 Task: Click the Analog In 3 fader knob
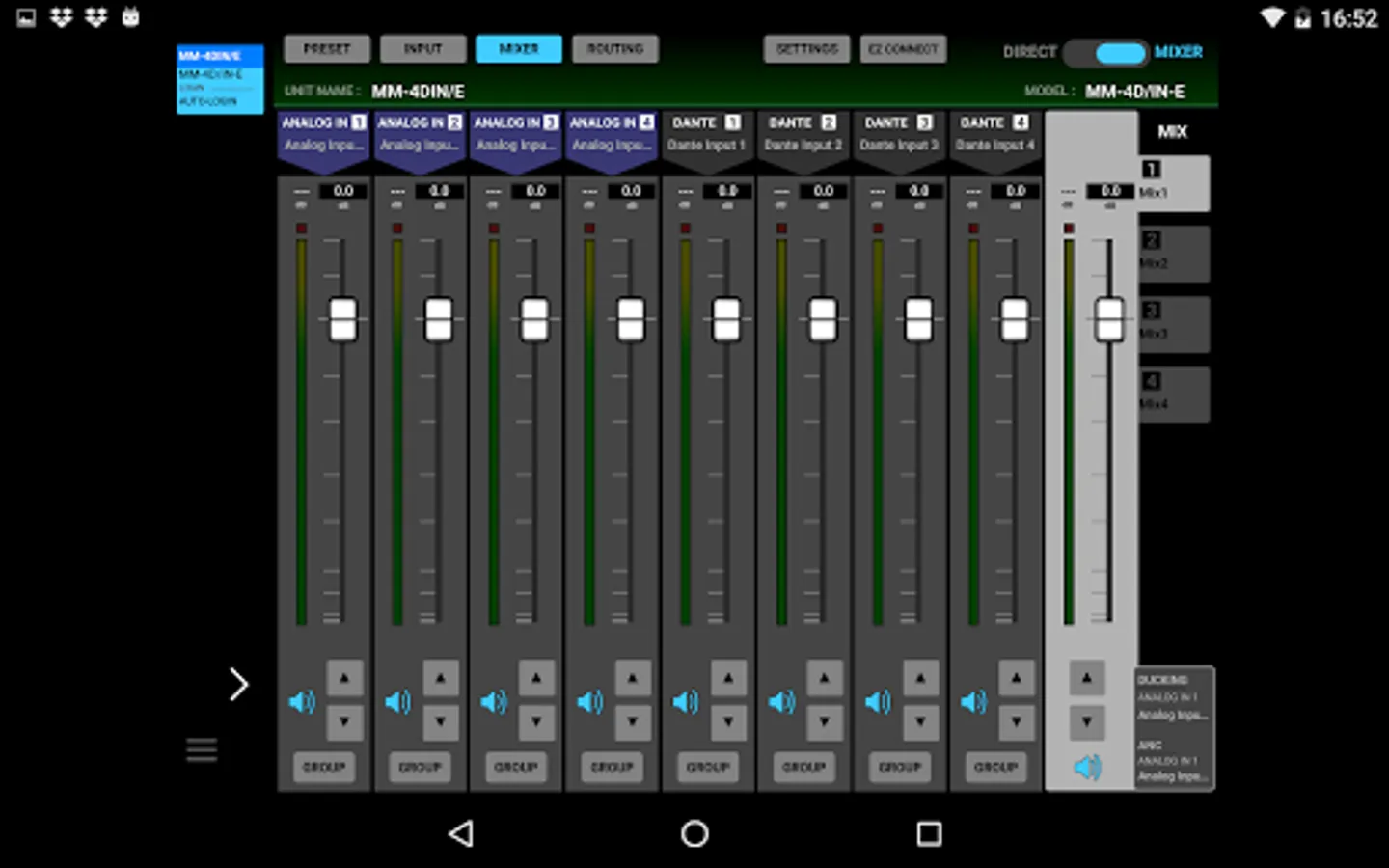click(534, 319)
